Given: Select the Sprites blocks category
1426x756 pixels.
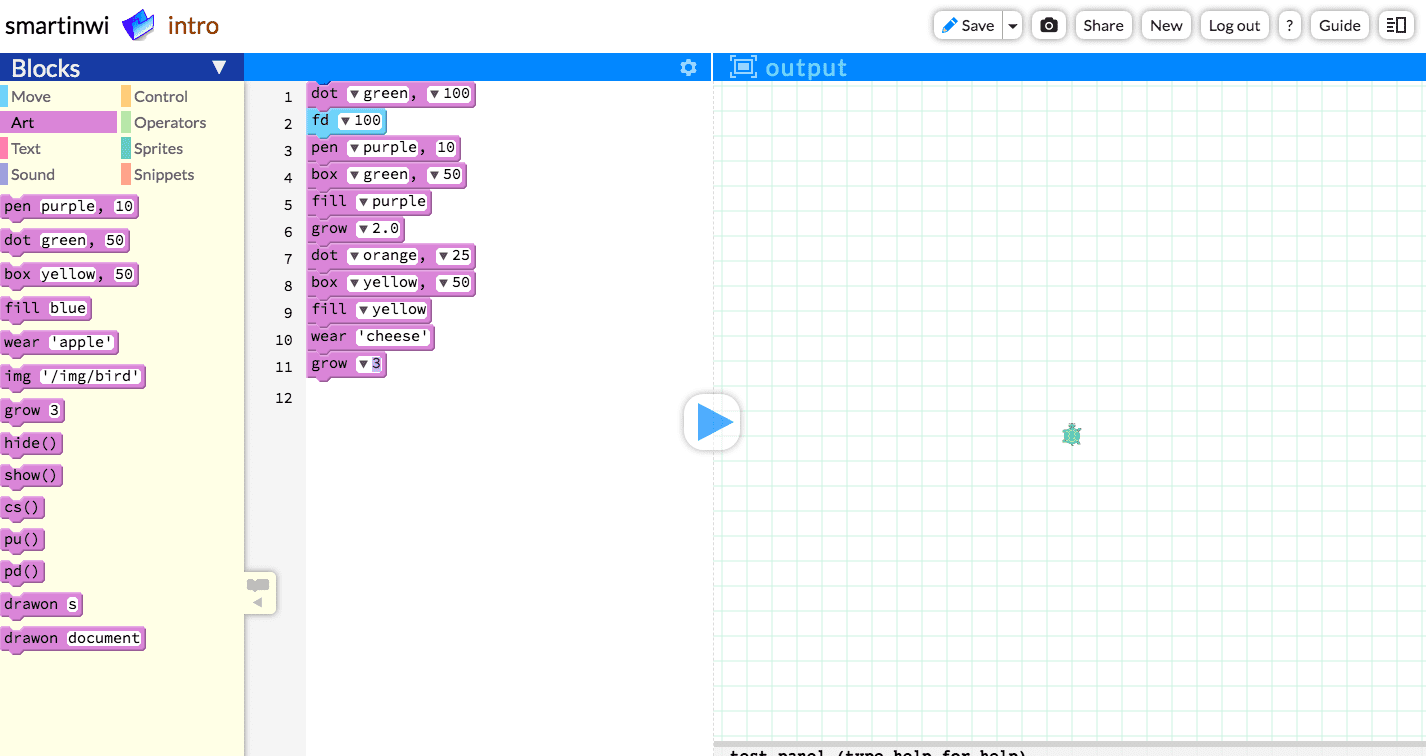Looking at the screenshot, I should pyautogui.click(x=181, y=148).
